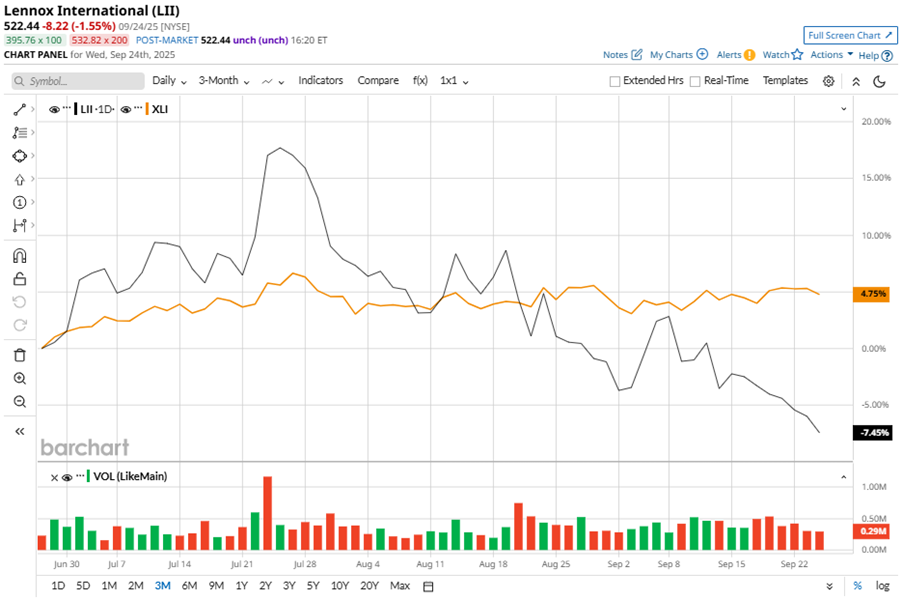This screenshot has width=902, height=600.
Task: Select the 5Y range button
Action: tap(313, 586)
